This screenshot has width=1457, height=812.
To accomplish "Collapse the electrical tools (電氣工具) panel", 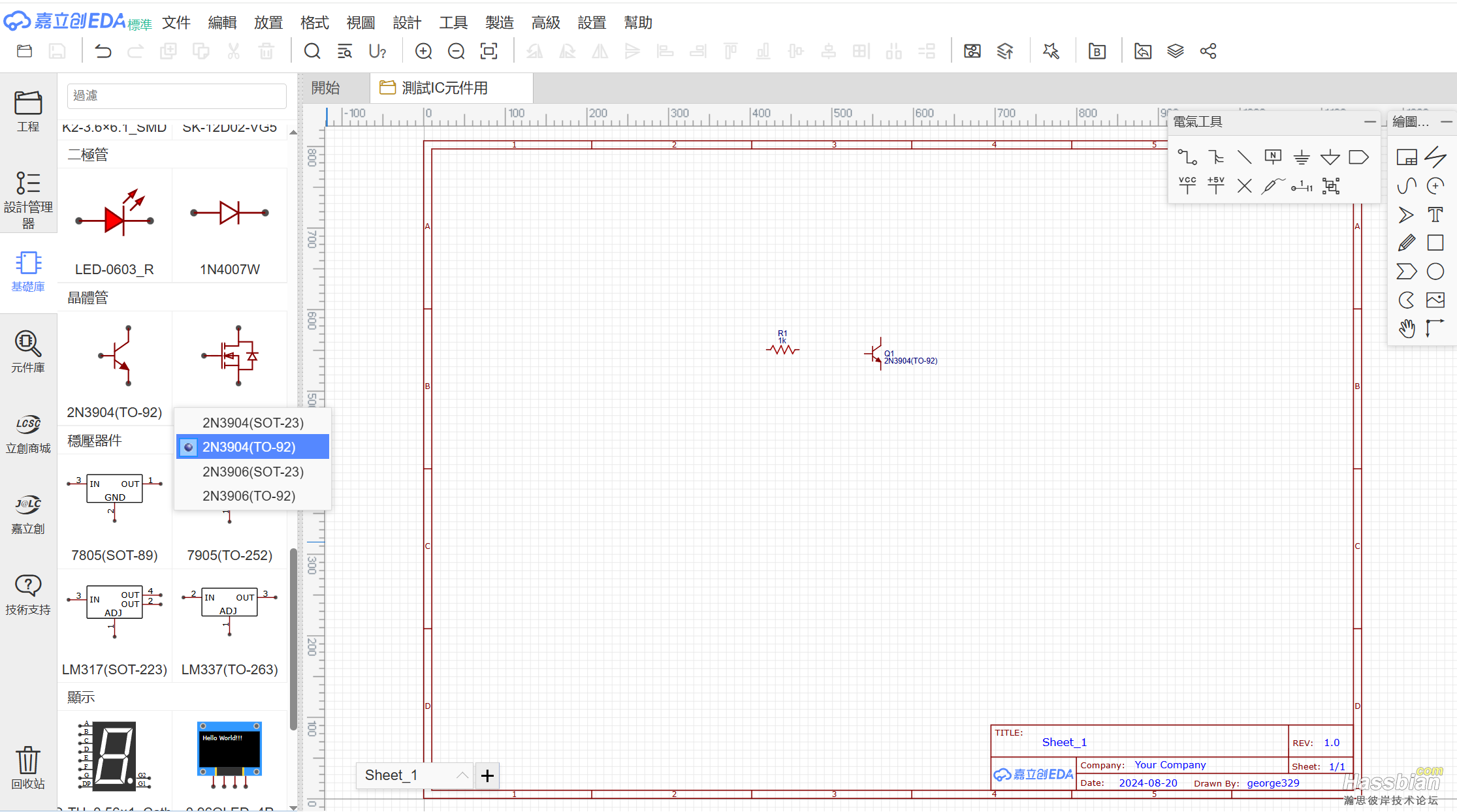I will [1369, 122].
